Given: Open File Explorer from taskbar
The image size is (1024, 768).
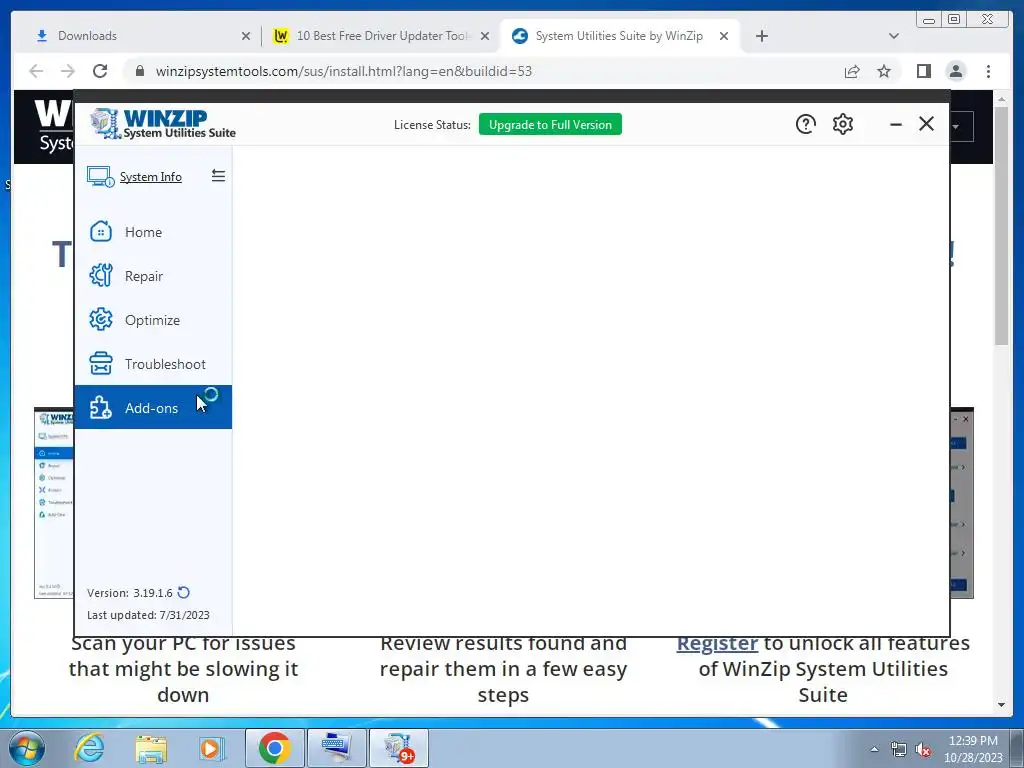Looking at the screenshot, I should pyautogui.click(x=151, y=748).
